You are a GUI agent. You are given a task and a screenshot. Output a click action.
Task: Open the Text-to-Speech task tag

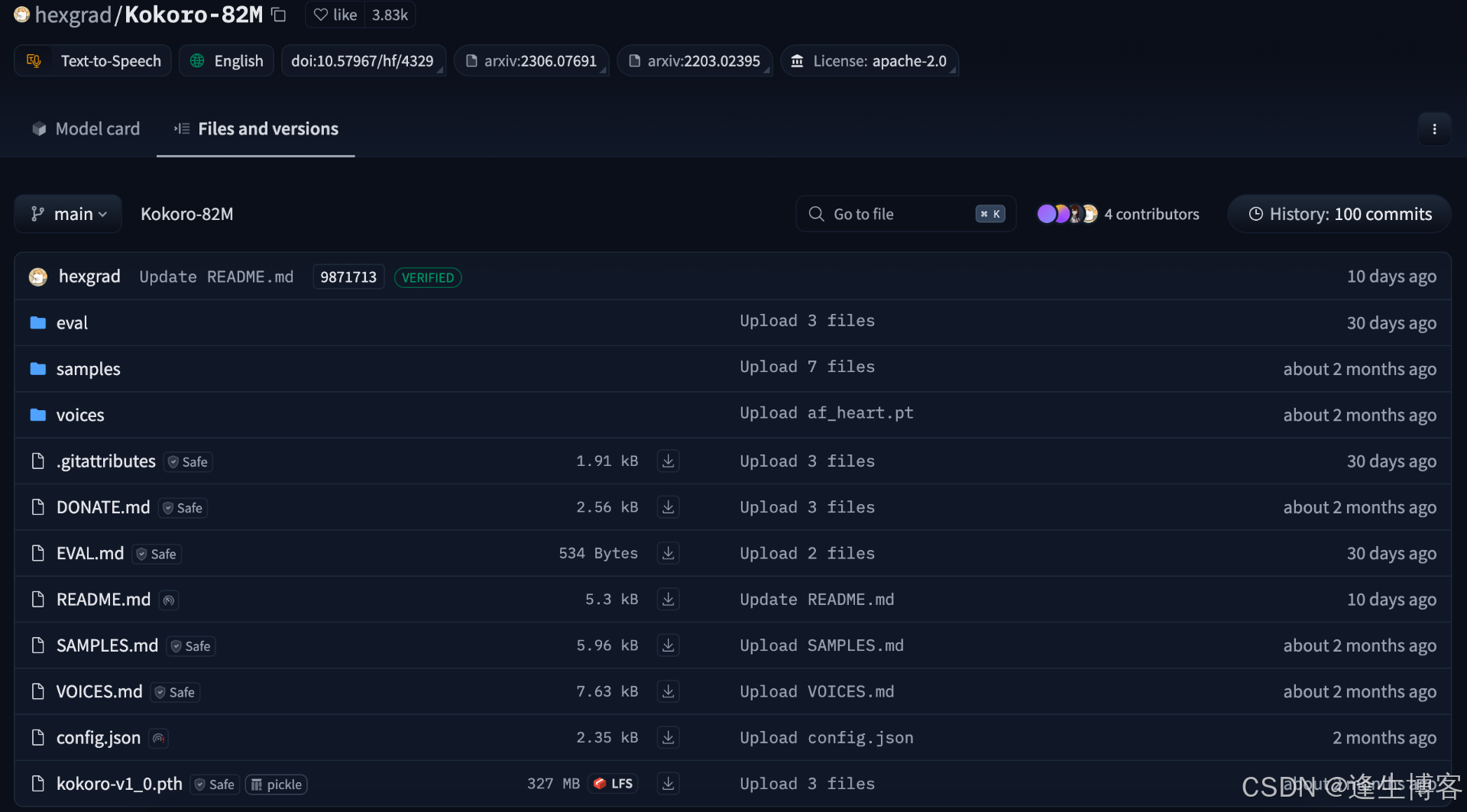pos(93,61)
